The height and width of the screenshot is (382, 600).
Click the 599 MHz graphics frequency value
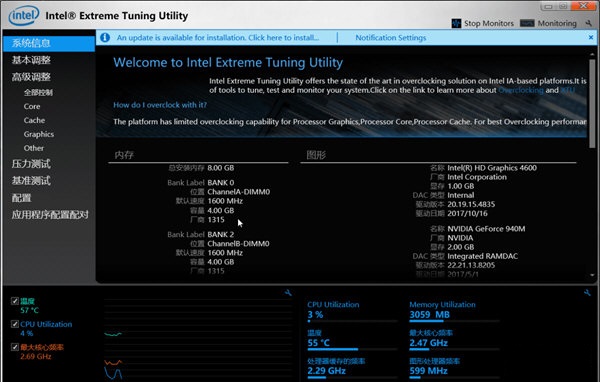click(428, 371)
